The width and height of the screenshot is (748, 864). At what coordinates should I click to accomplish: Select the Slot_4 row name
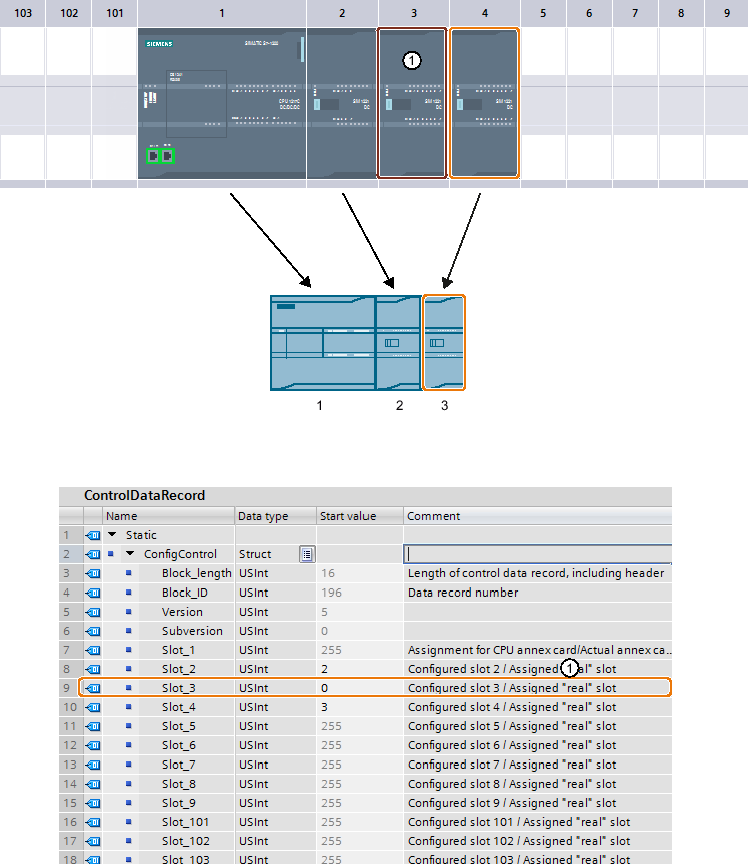click(179, 707)
